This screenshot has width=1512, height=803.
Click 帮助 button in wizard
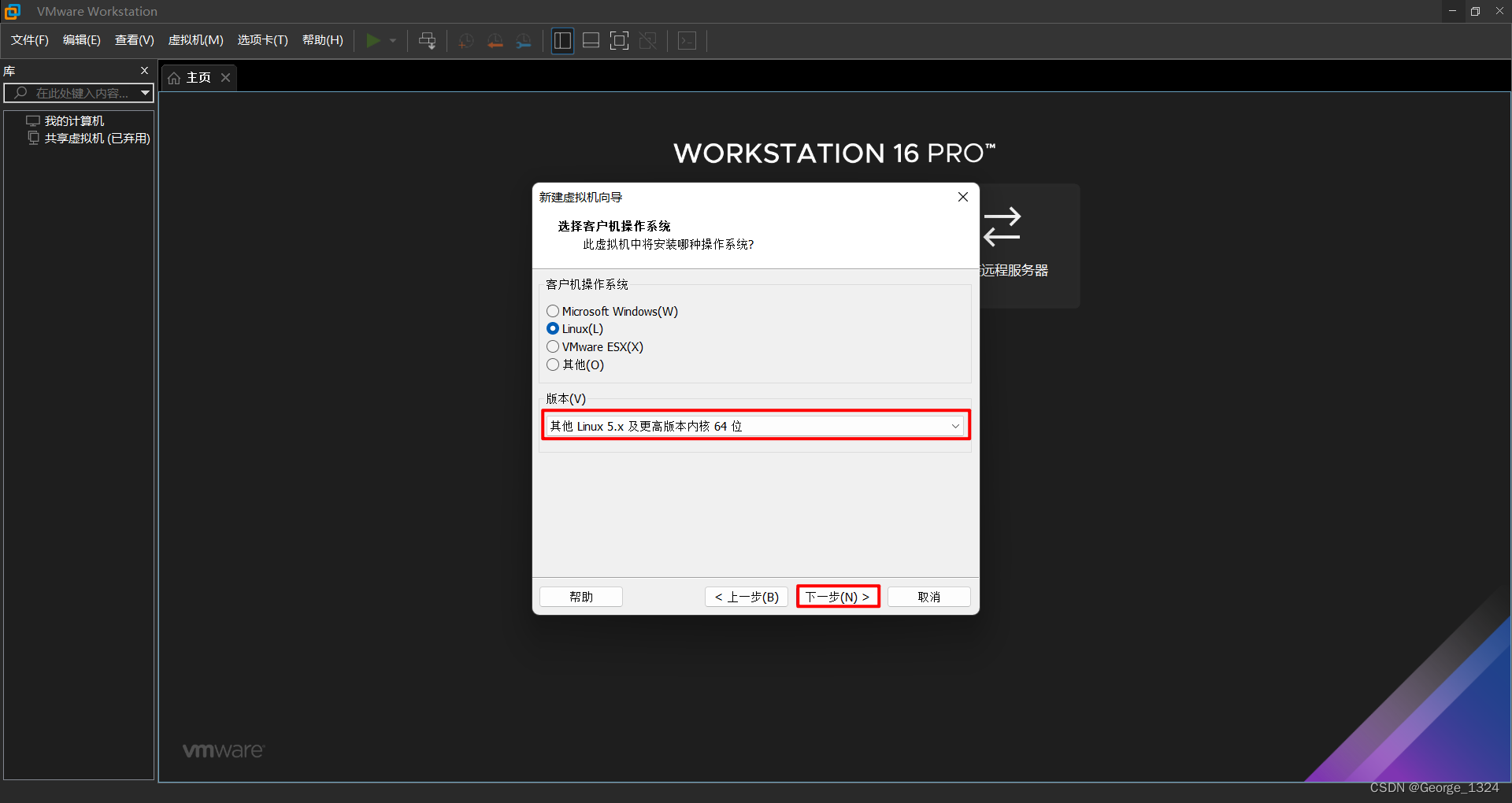[x=581, y=597]
